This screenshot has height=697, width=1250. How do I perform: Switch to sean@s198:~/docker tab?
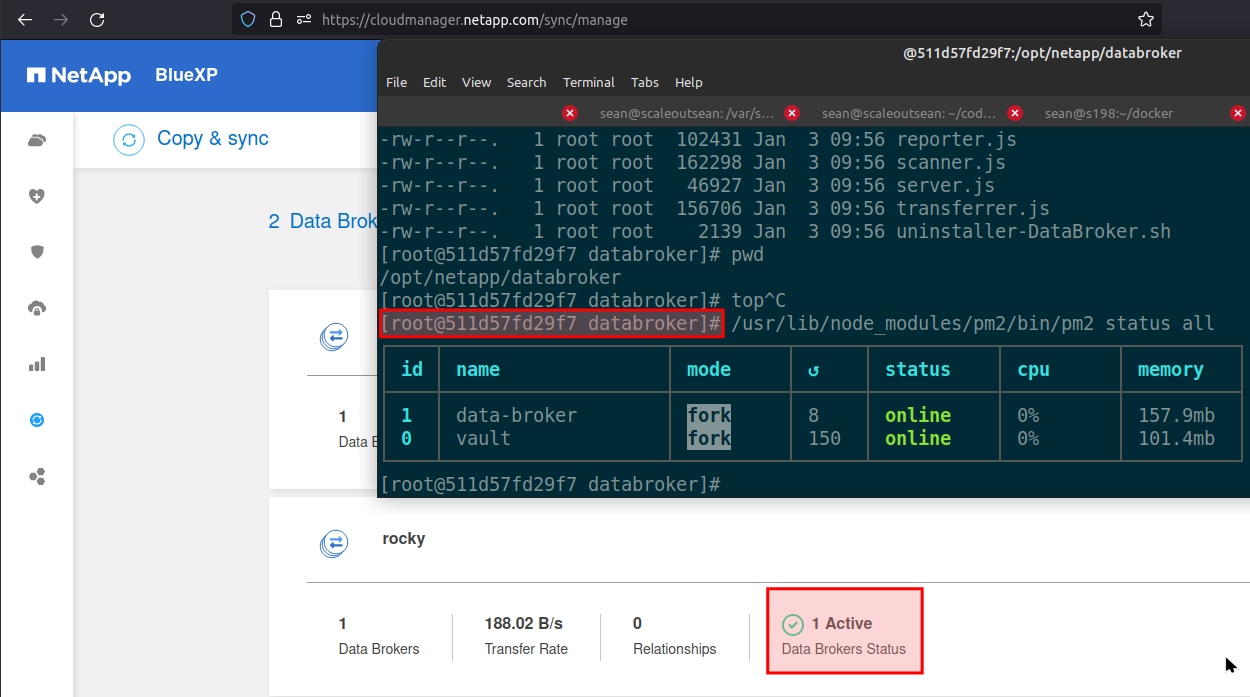1109,113
